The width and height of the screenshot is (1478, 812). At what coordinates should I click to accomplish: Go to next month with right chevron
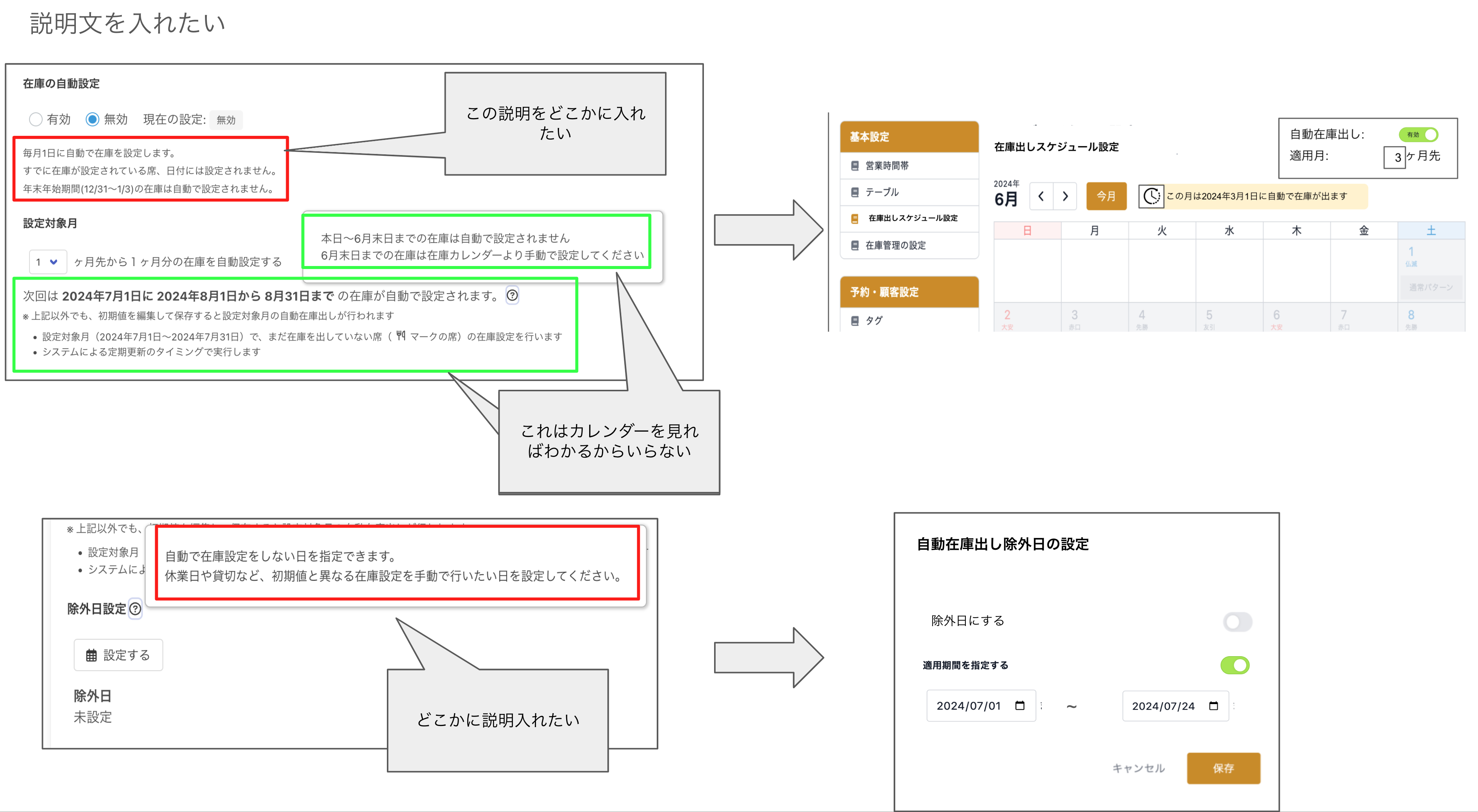pyautogui.click(x=1065, y=196)
